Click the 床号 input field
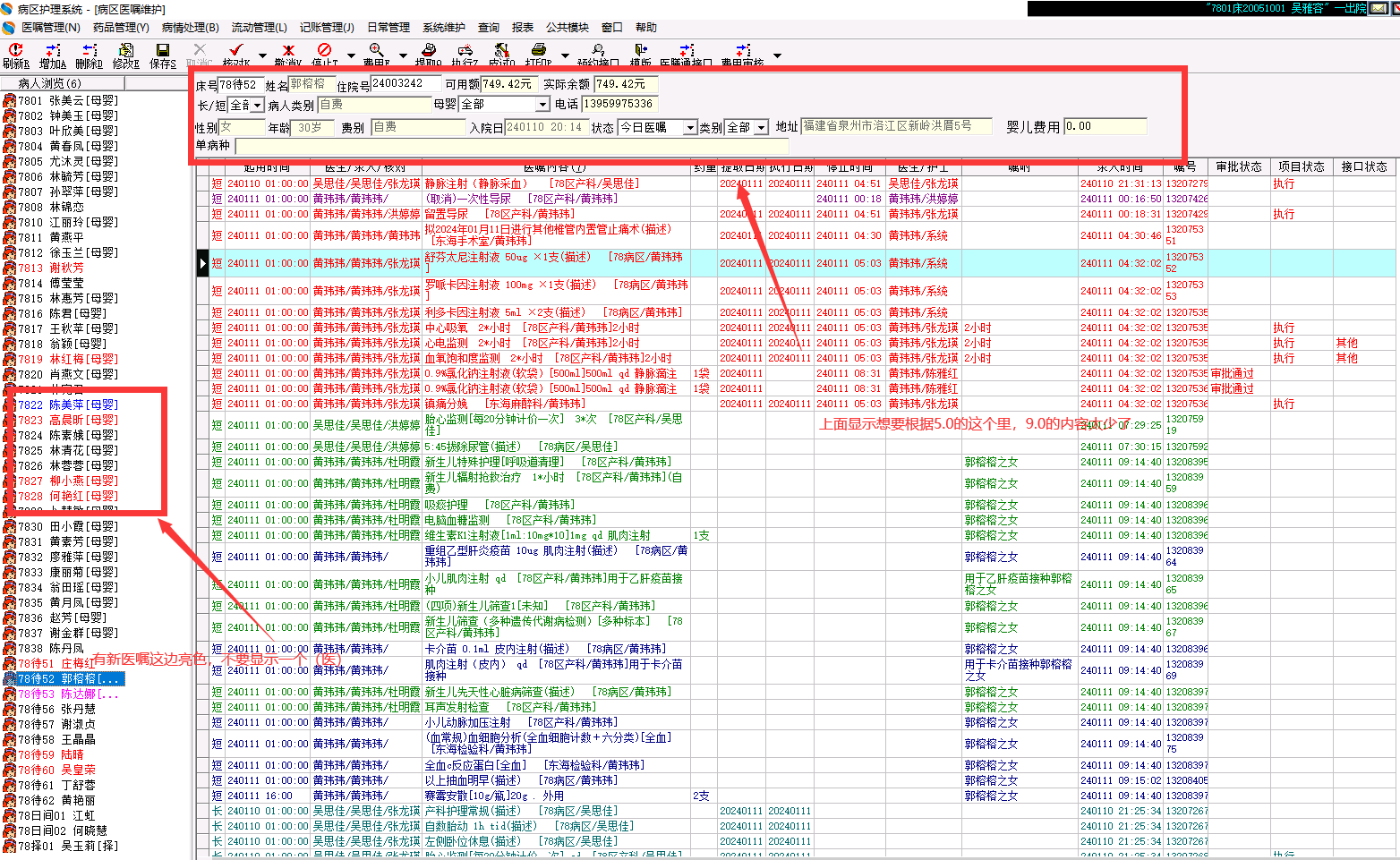 pyautogui.click(x=241, y=84)
